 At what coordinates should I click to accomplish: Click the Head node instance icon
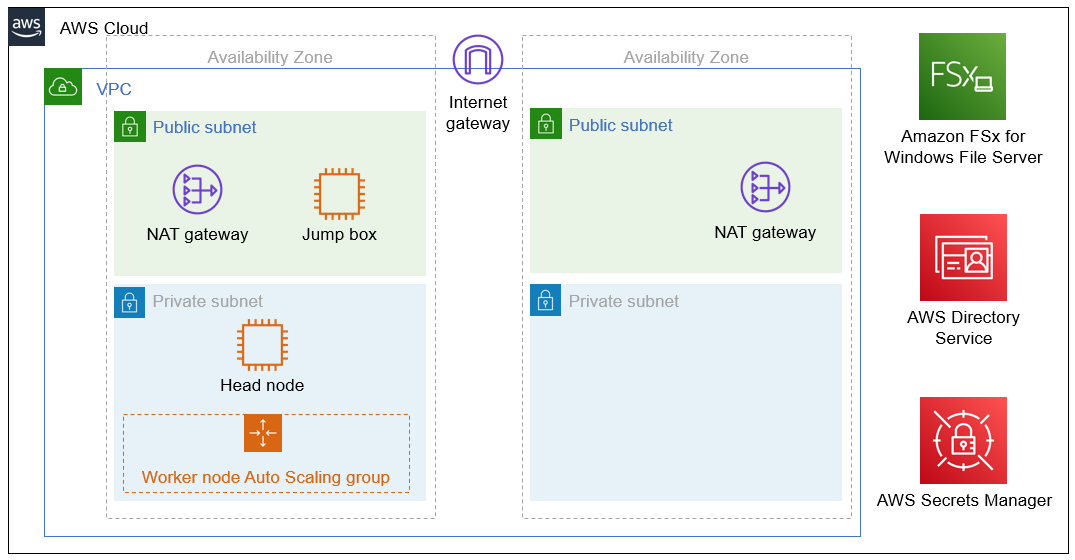(x=262, y=345)
